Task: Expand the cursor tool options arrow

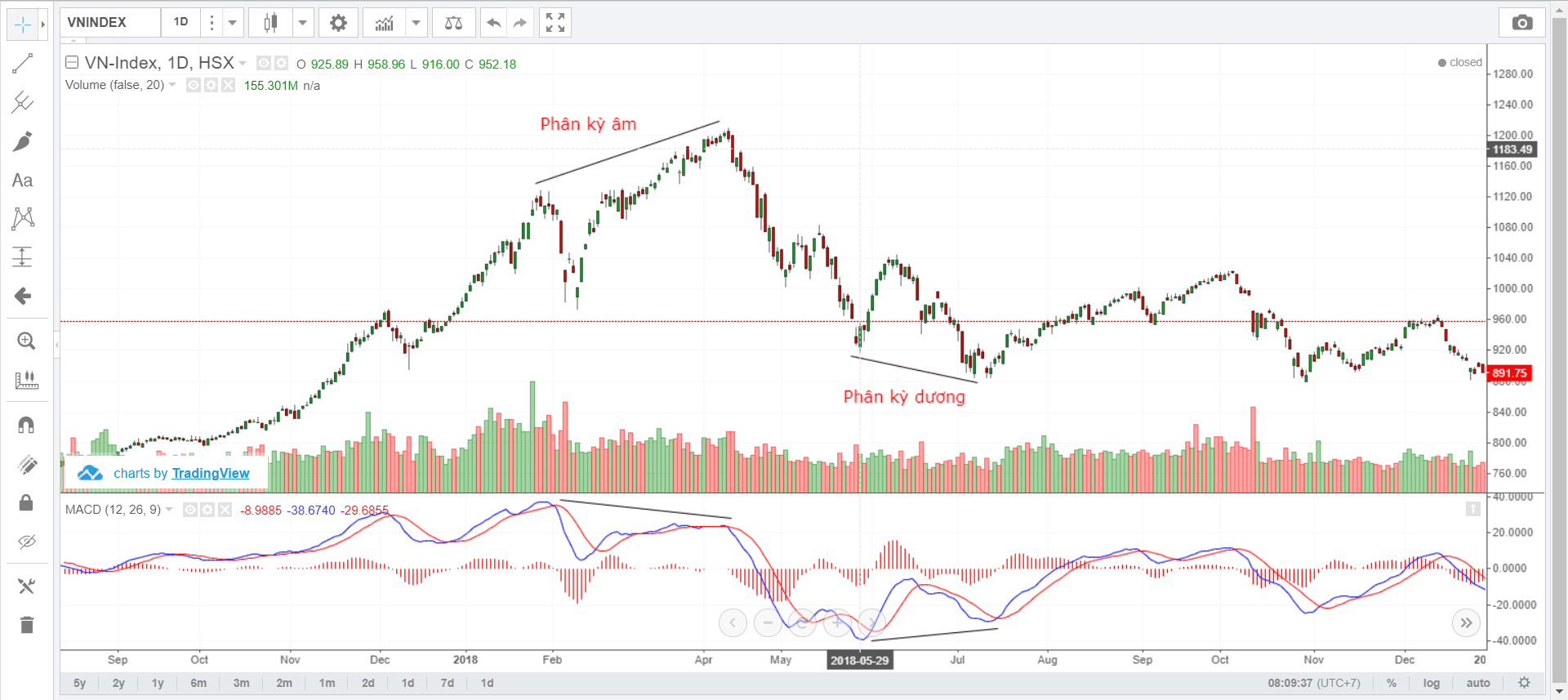Action: pos(43,25)
